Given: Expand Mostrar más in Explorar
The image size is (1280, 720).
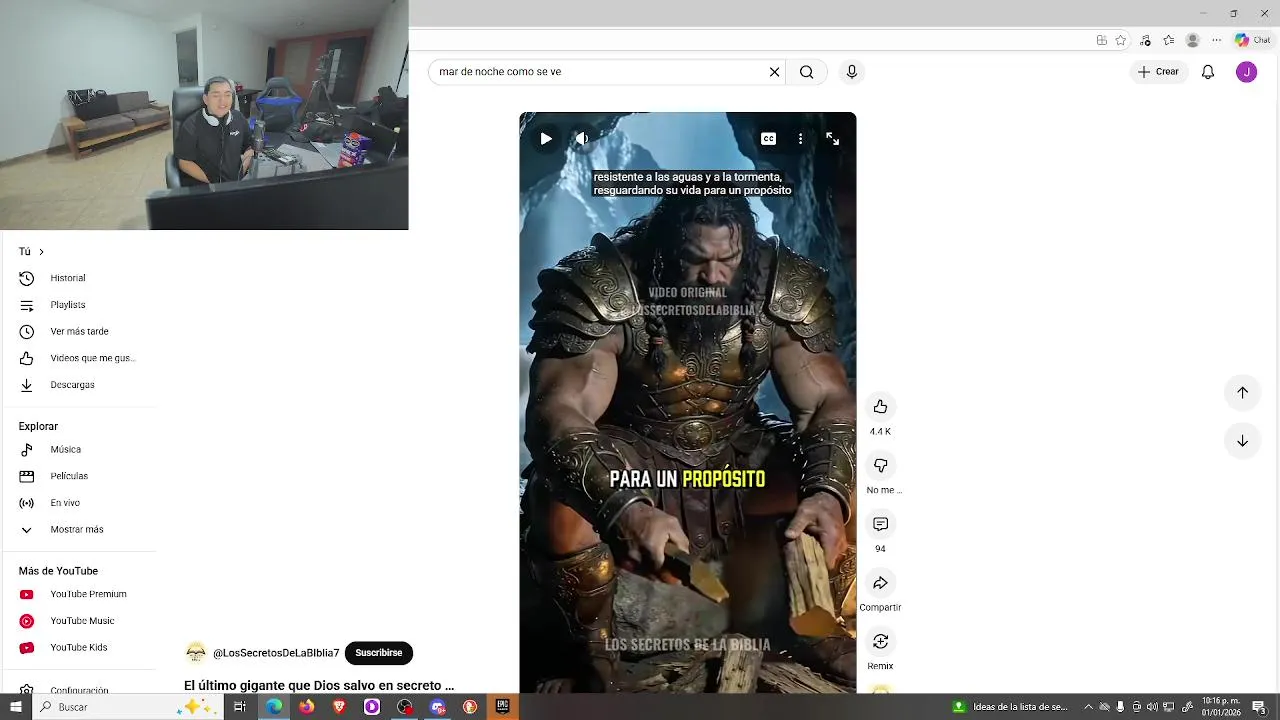Looking at the screenshot, I should tap(78, 530).
